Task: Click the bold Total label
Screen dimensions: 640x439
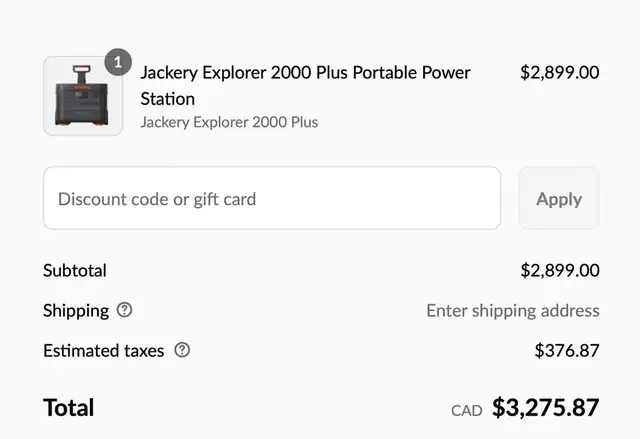Action: point(69,408)
